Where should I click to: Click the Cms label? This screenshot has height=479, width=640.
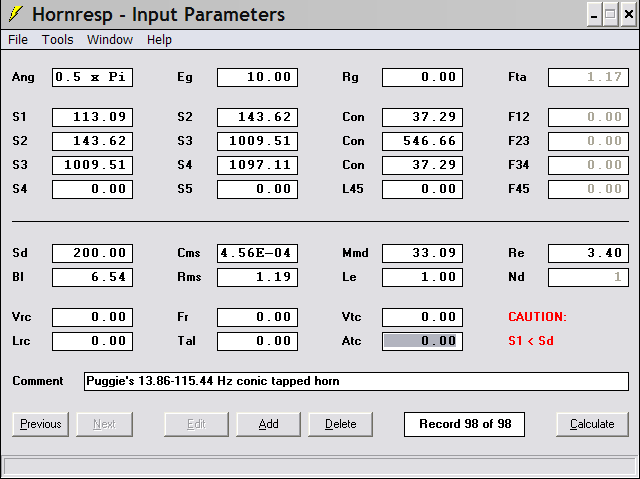click(x=189, y=253)
